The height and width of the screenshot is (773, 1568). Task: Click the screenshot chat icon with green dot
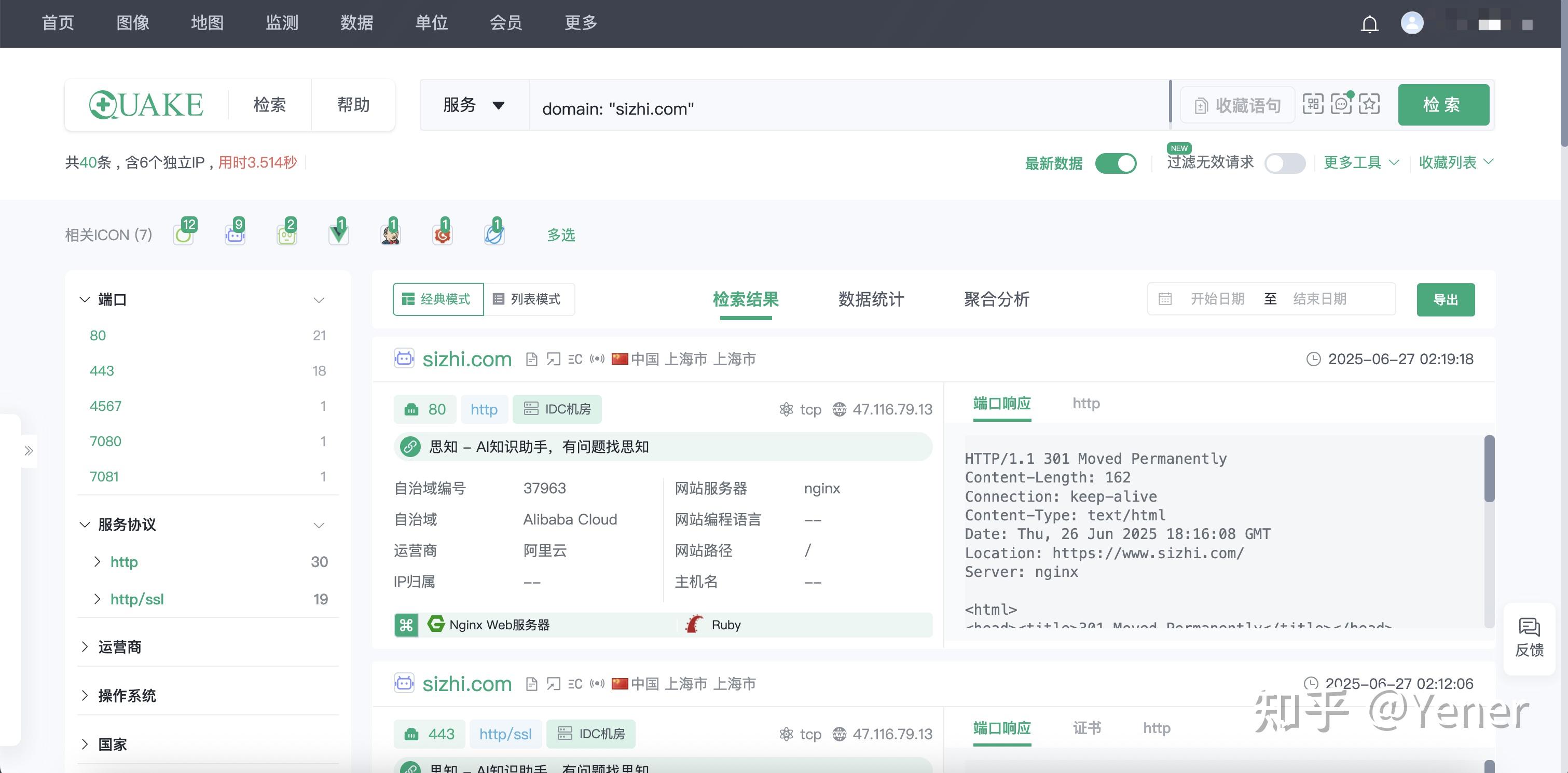coord(1341,104)
